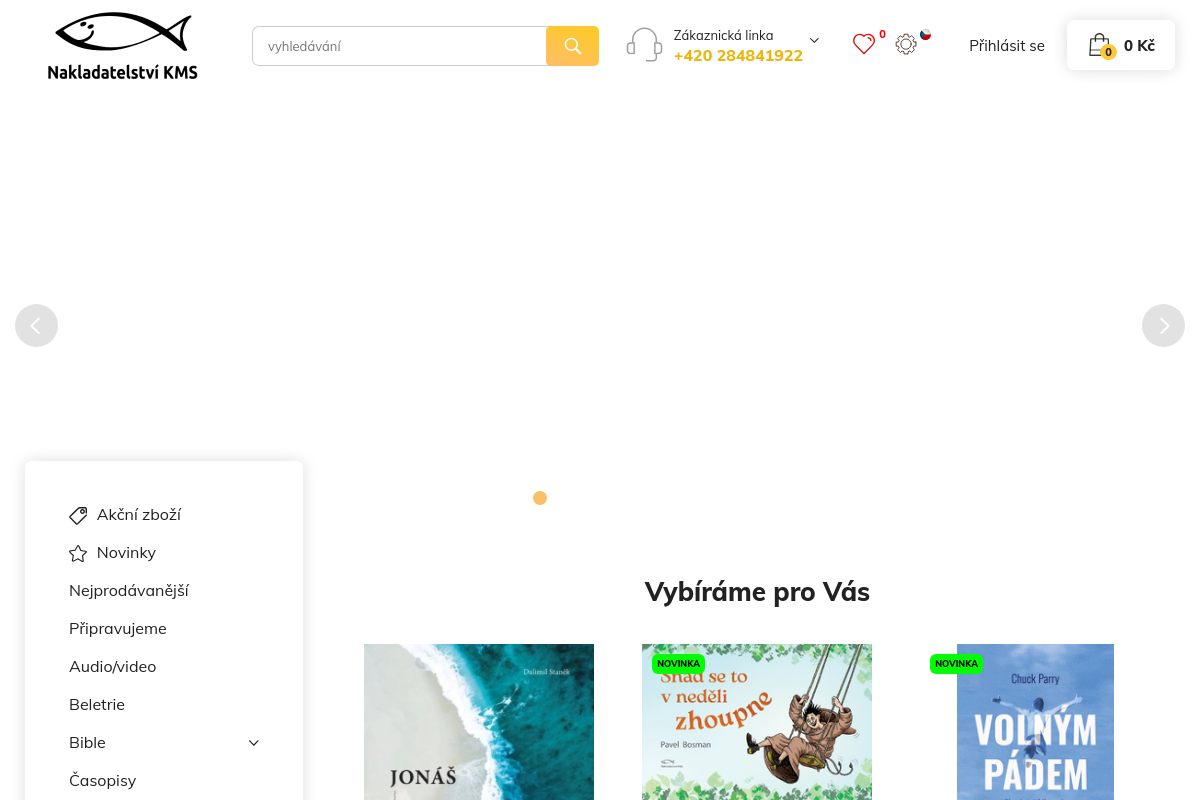The height and width of the screenshot is (800, 1200).
Task: Show previous banner slide arrow
Action: (36, 325)
